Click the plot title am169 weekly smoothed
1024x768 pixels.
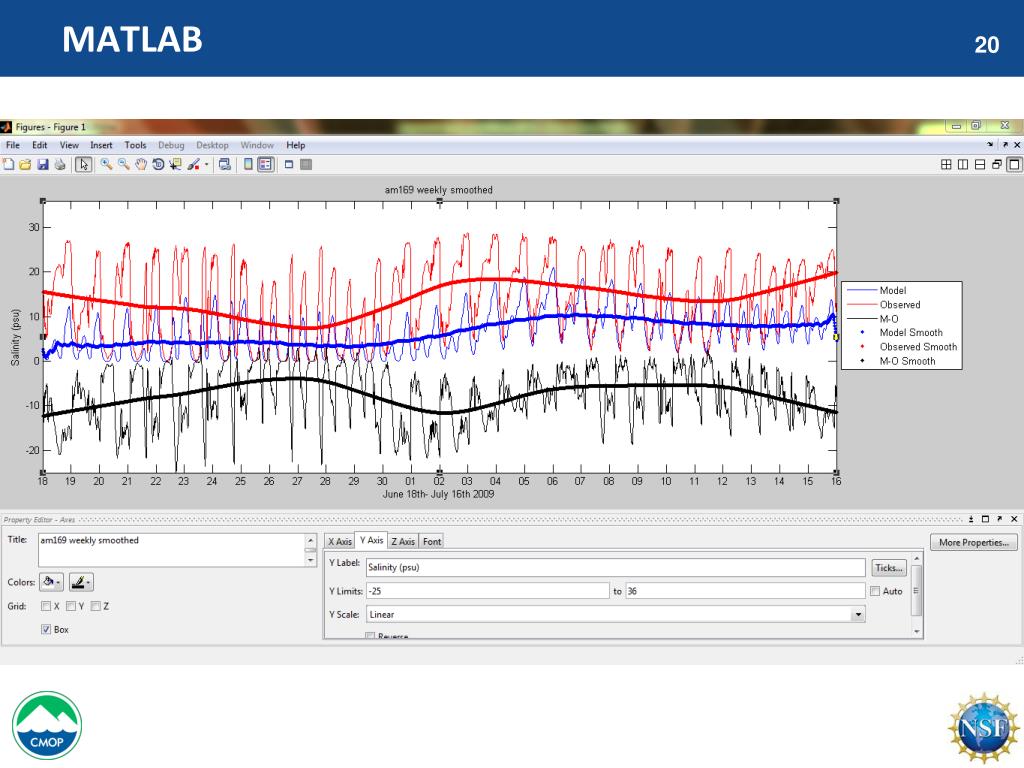point(438,190)
